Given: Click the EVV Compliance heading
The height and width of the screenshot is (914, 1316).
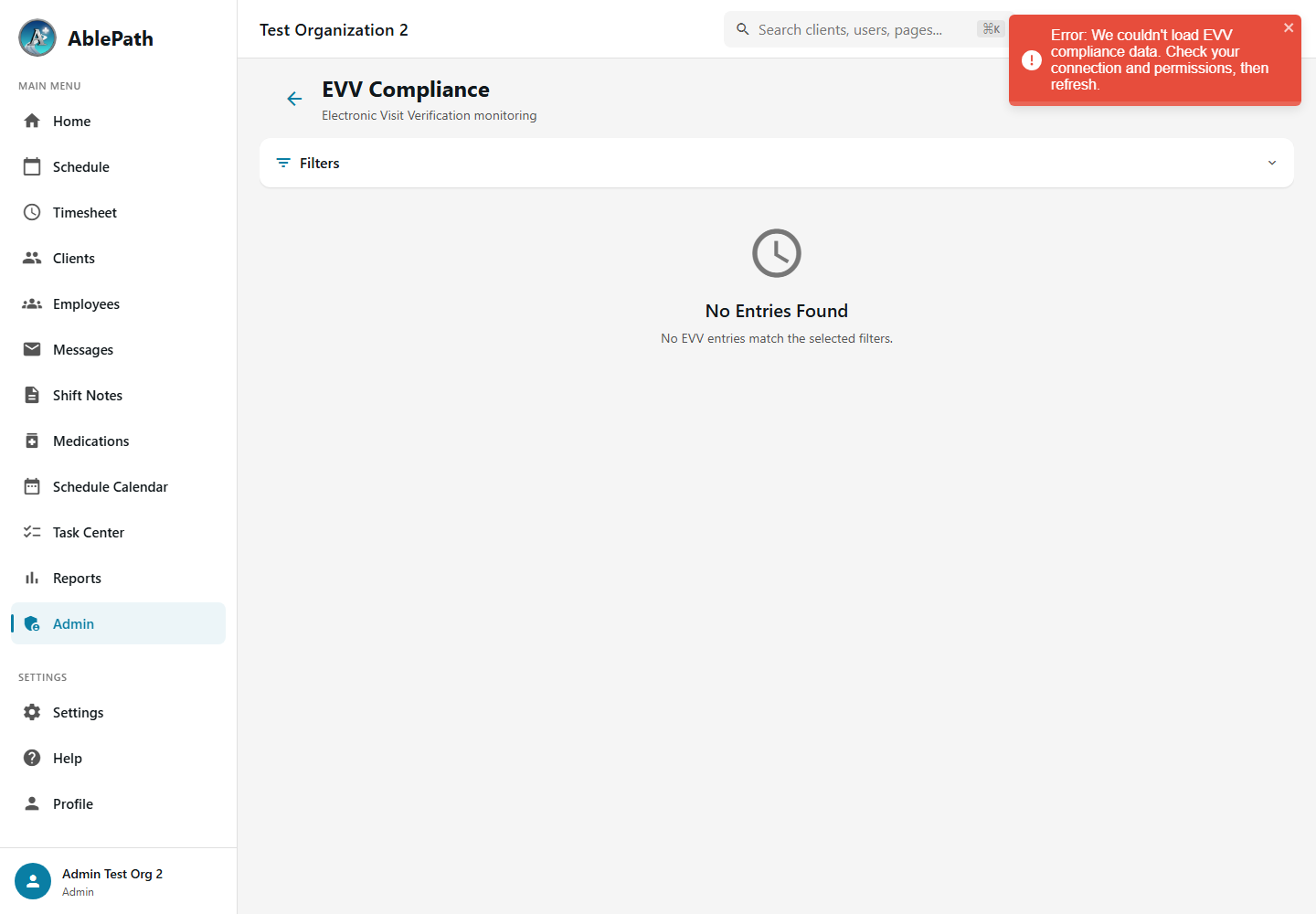Looking at the screenshot, I should click(406, 89).
